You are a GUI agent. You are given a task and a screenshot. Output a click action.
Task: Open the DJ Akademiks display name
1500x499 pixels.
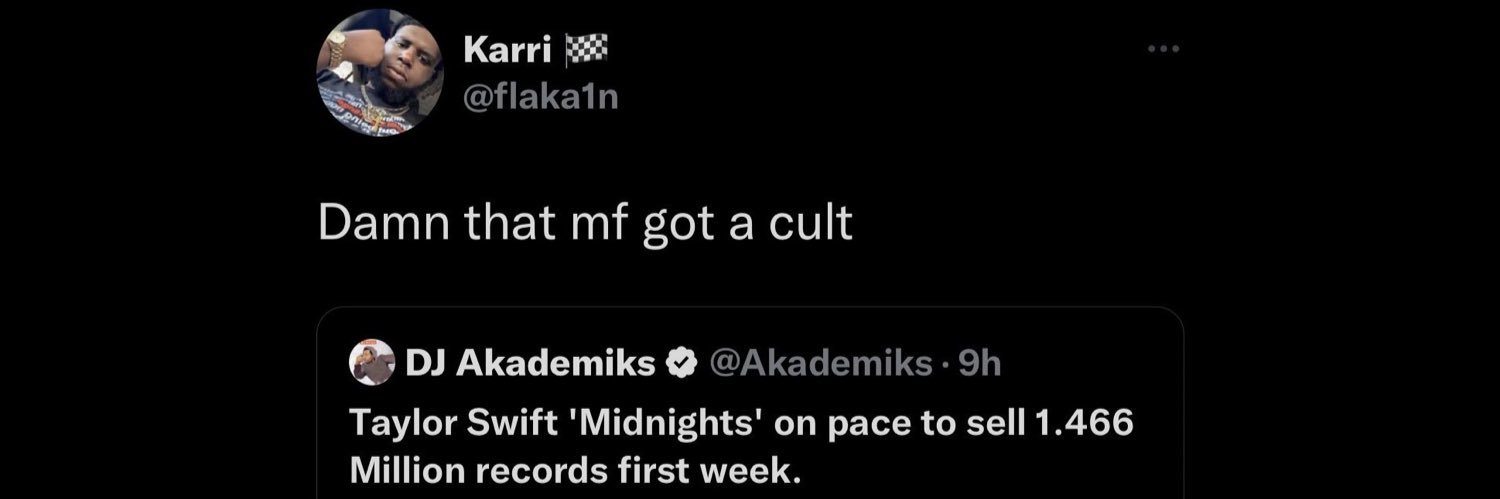tap(531, 364)
